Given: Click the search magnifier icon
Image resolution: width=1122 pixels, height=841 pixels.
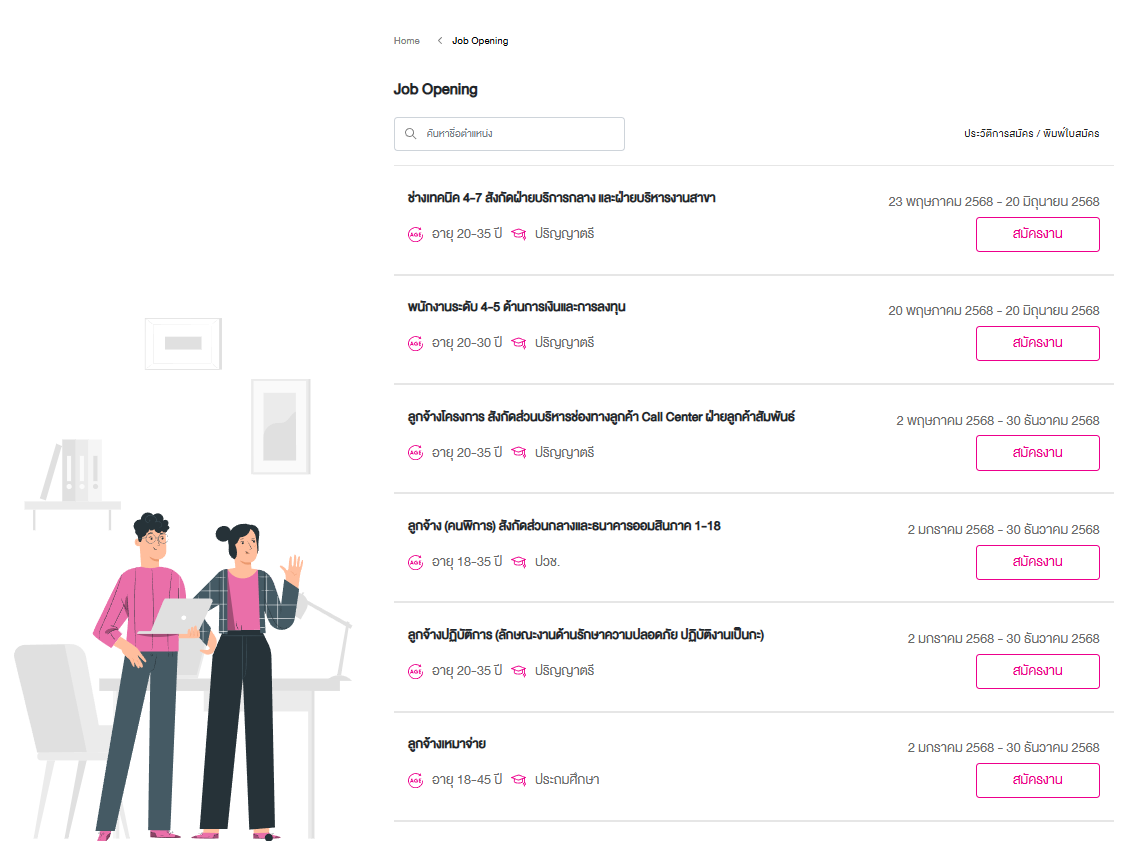Looking at the screenshot, I should coord(411,134).
